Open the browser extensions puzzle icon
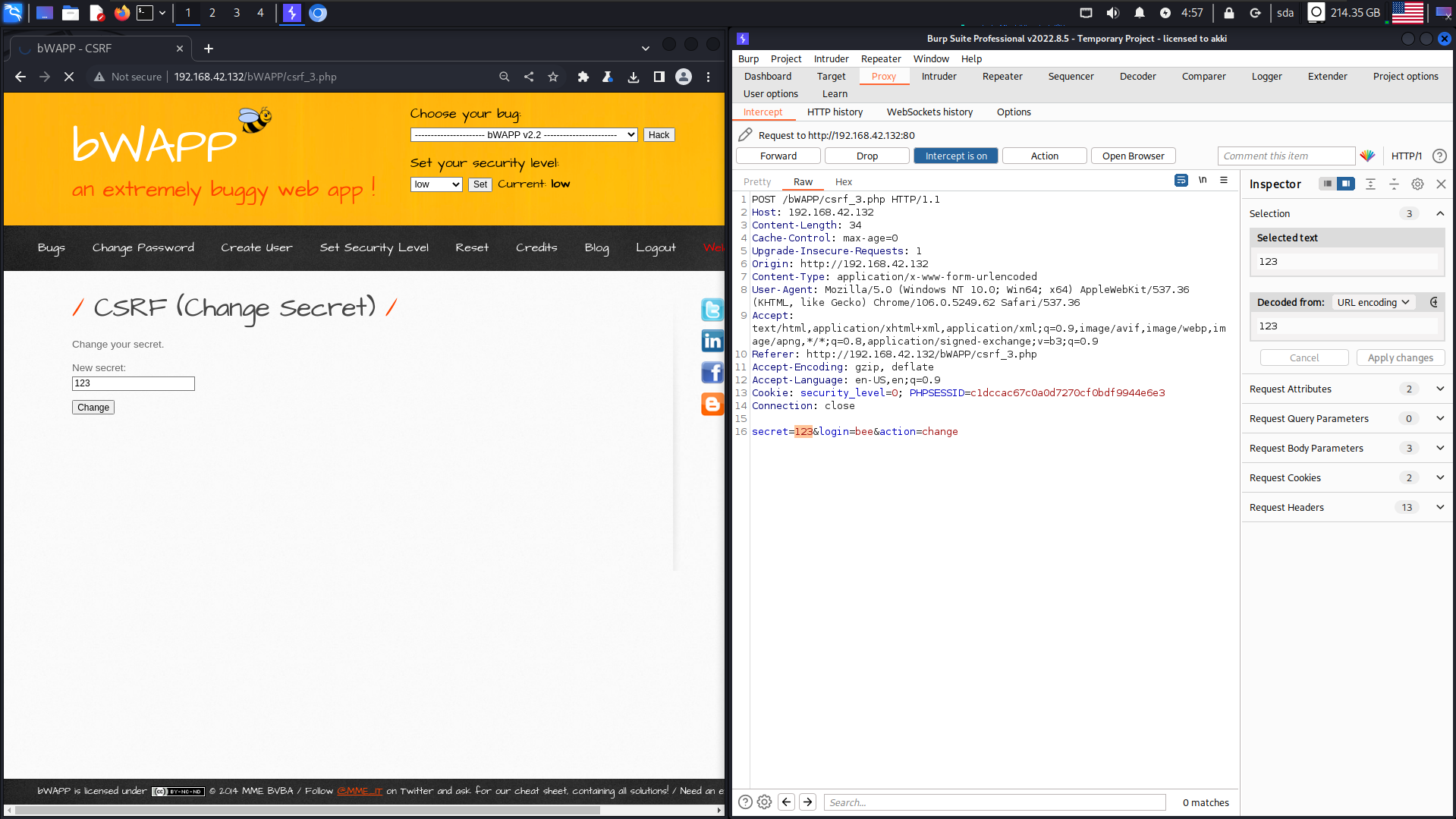This screenshot has height=819, width=1456. pos(583,77)
